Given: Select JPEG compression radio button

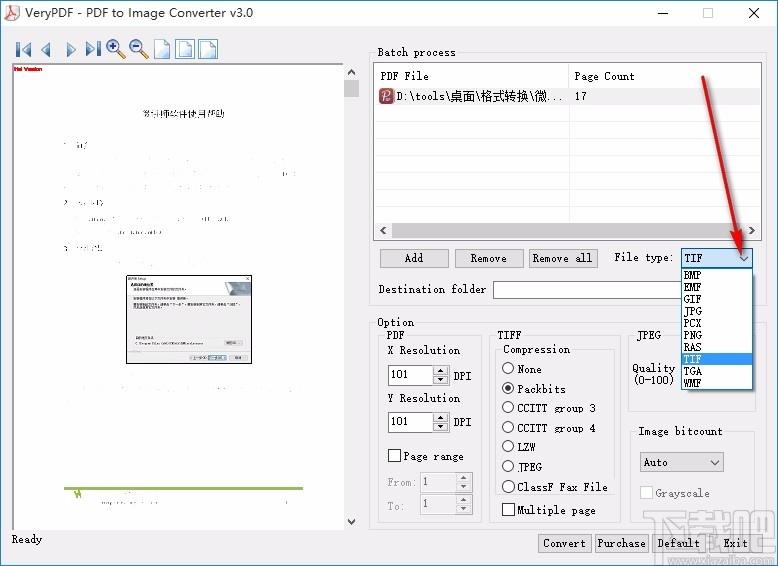Looking at the screenshot, I should tap(508, 466).
